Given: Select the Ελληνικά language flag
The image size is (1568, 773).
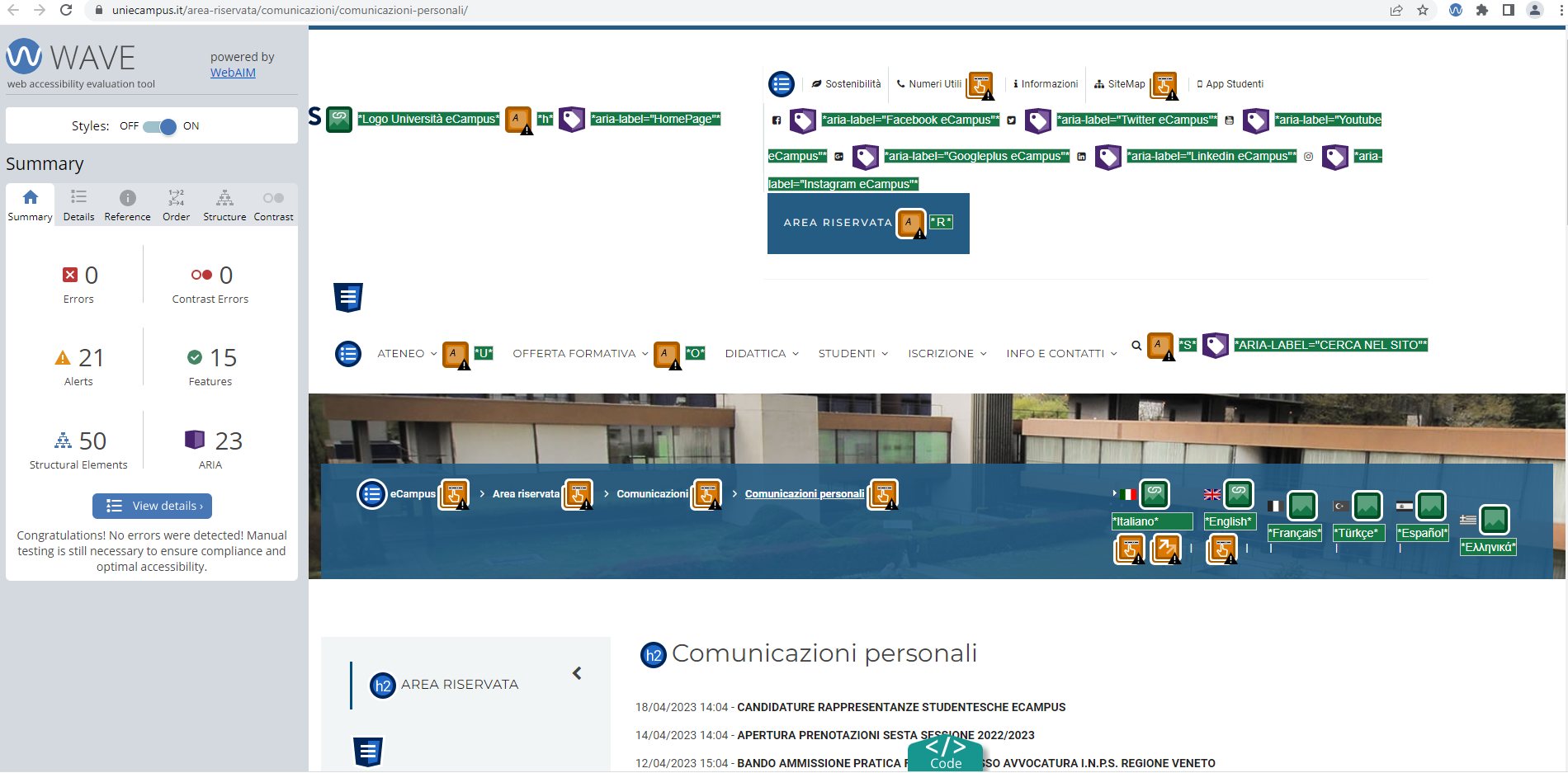Looking at the screenshot, I should (x=1468, y=521).
